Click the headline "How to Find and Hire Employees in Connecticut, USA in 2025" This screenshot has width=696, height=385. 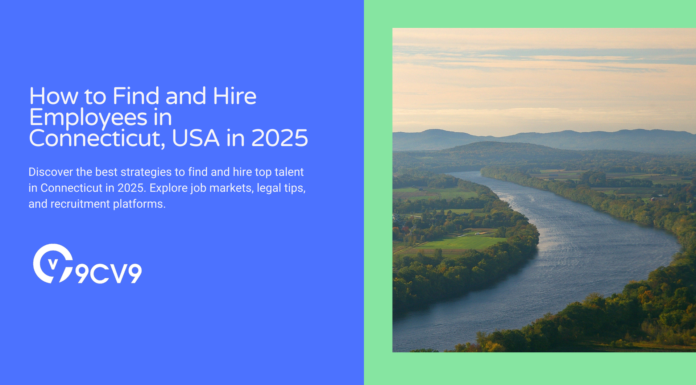pos(168,117)
